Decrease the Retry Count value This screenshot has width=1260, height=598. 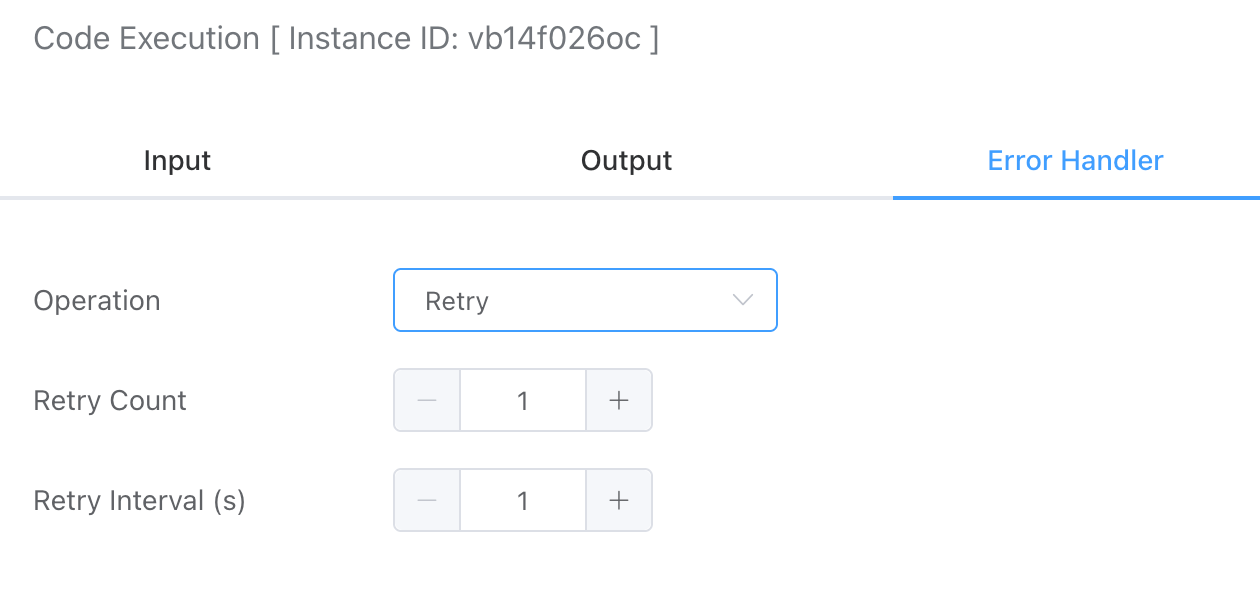(427, 401)
